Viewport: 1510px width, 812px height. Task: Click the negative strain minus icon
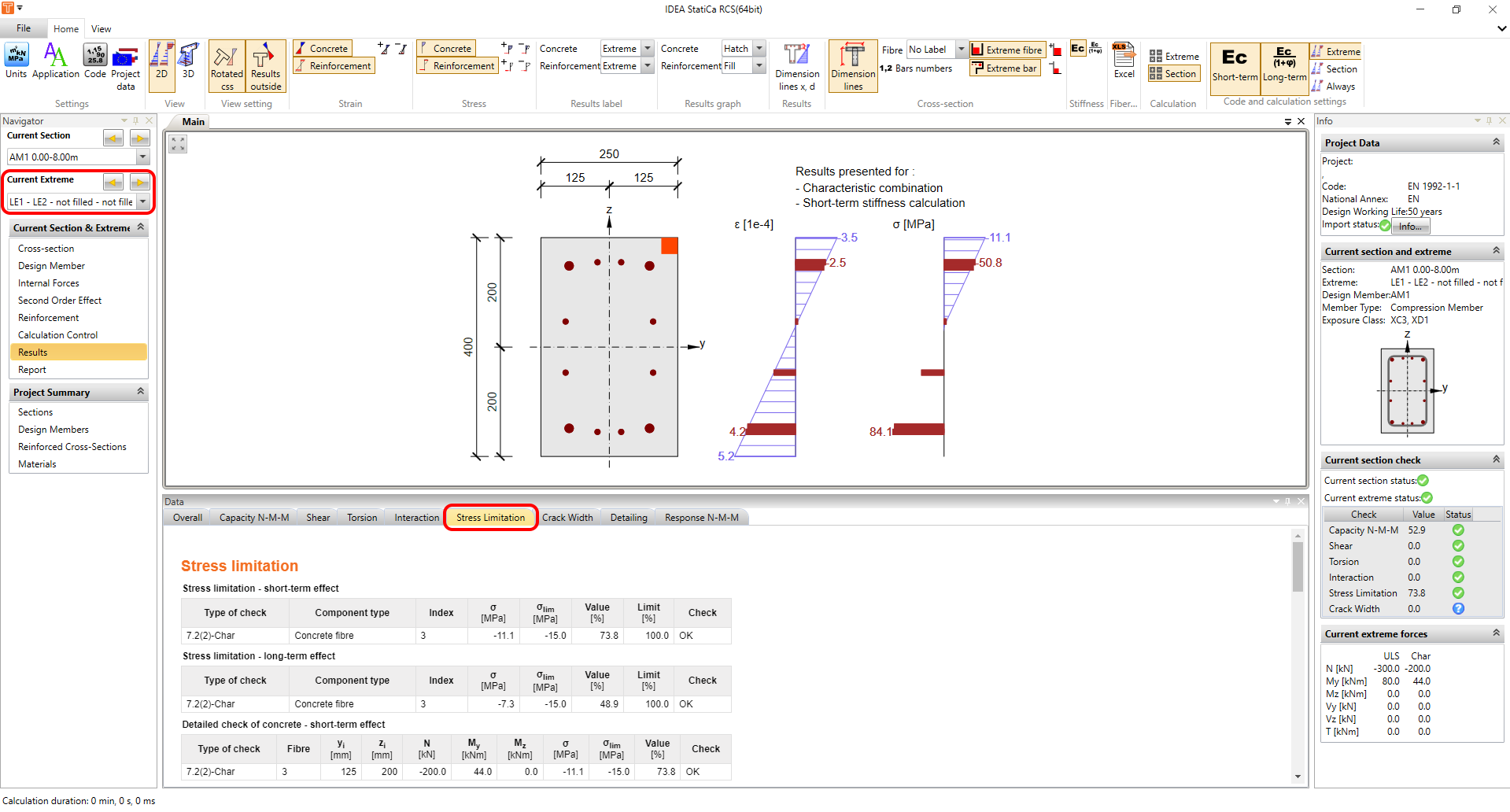click(x=401, y=49)
